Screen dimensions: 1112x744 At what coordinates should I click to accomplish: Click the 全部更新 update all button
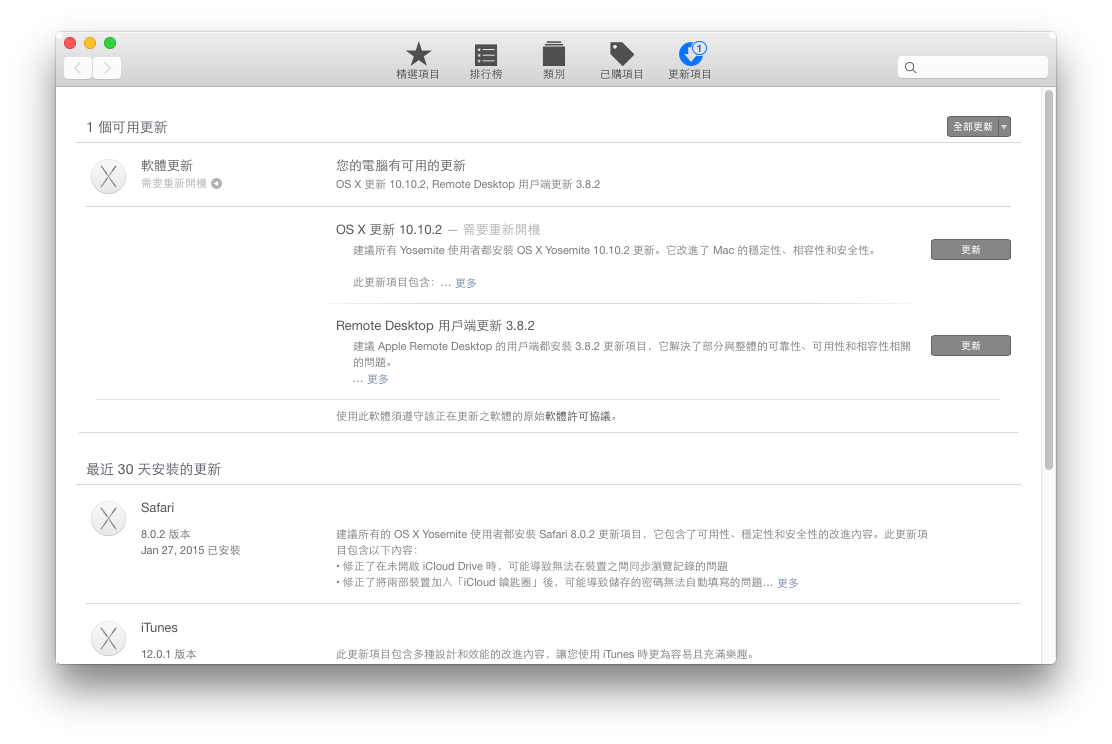click(x=972, y=127)
